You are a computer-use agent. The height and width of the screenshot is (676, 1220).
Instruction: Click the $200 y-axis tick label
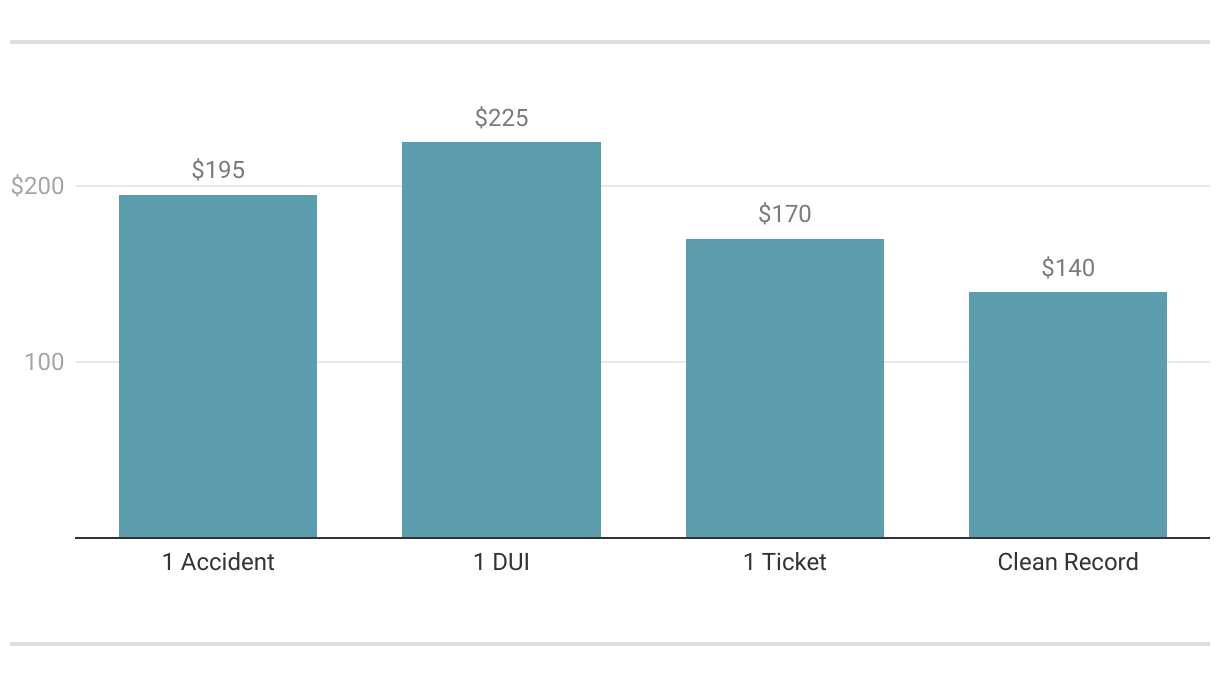coord(37,186)
